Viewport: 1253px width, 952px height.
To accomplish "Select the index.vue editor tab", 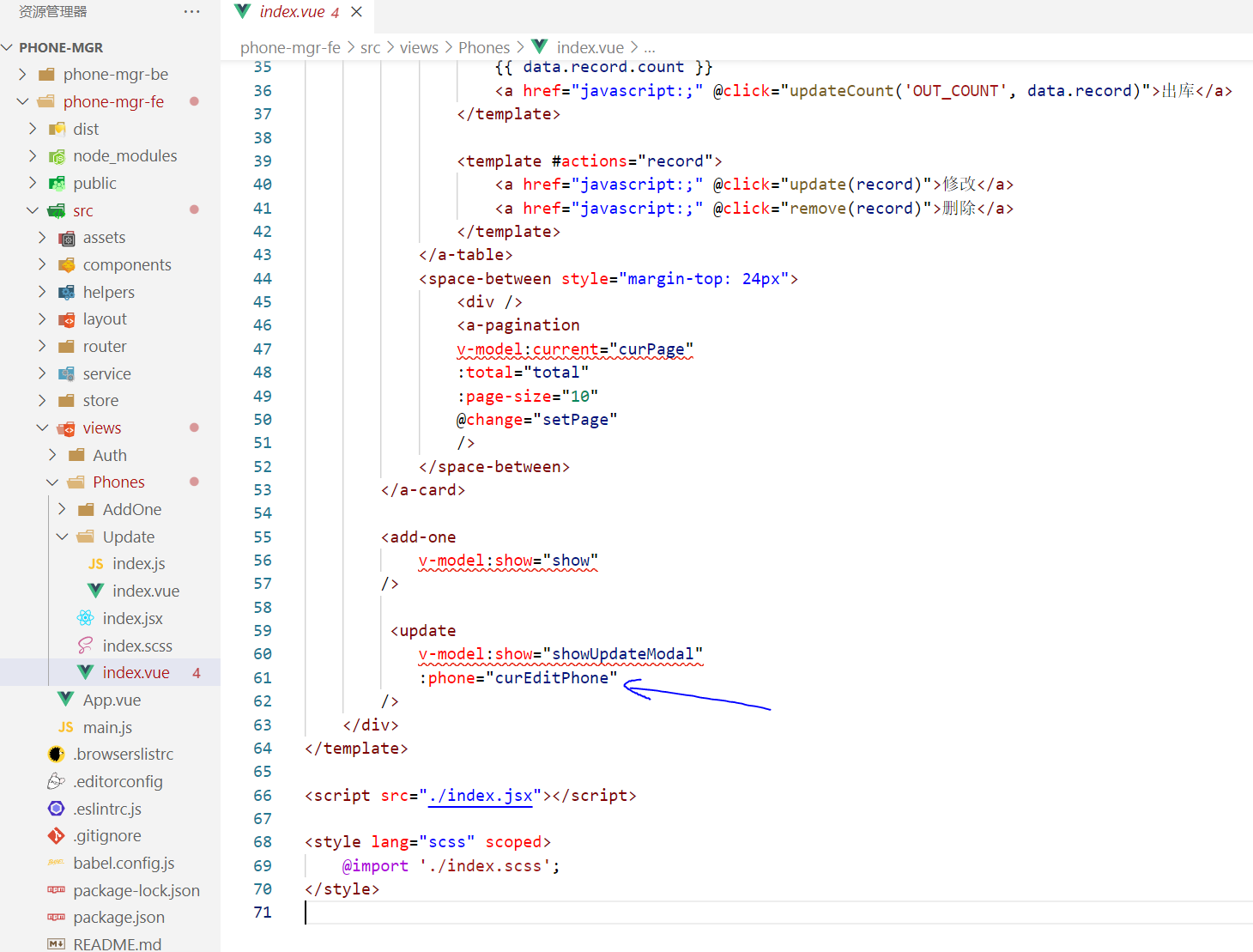I will pyautogui.click(x=298, y=12).
